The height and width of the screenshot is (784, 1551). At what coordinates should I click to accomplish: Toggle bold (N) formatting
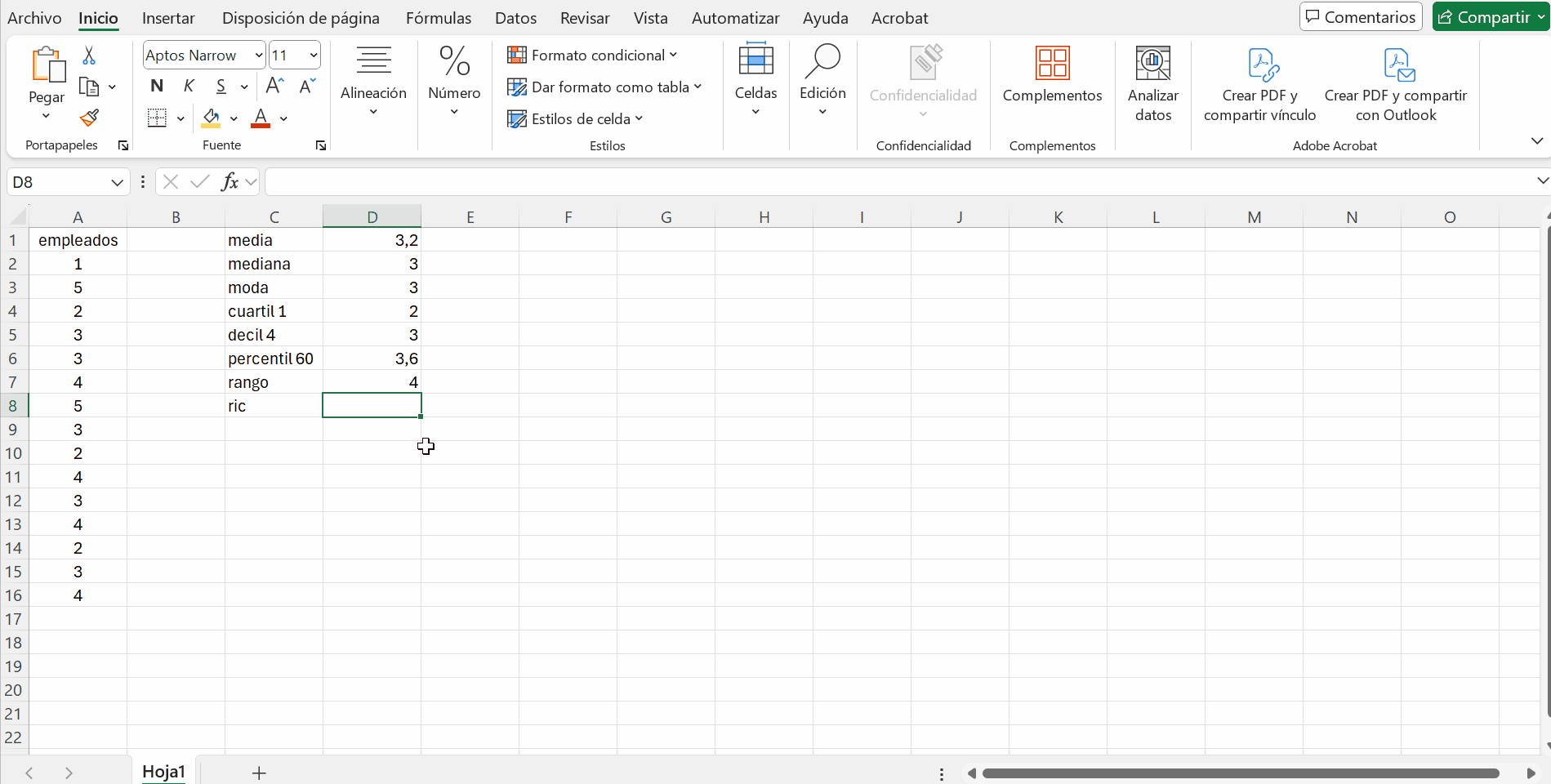pyautogui.click(x=157, y=86)
